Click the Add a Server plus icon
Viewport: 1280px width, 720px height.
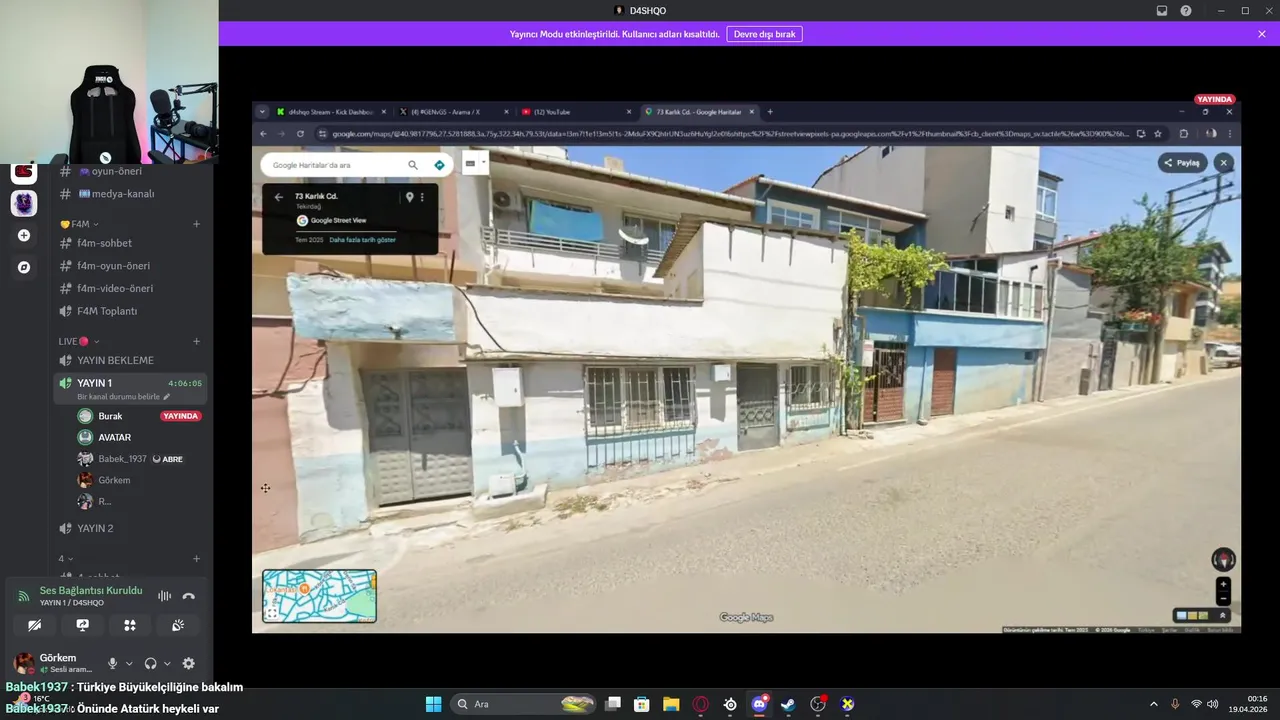pyautogui.click(x=24, y=236)
